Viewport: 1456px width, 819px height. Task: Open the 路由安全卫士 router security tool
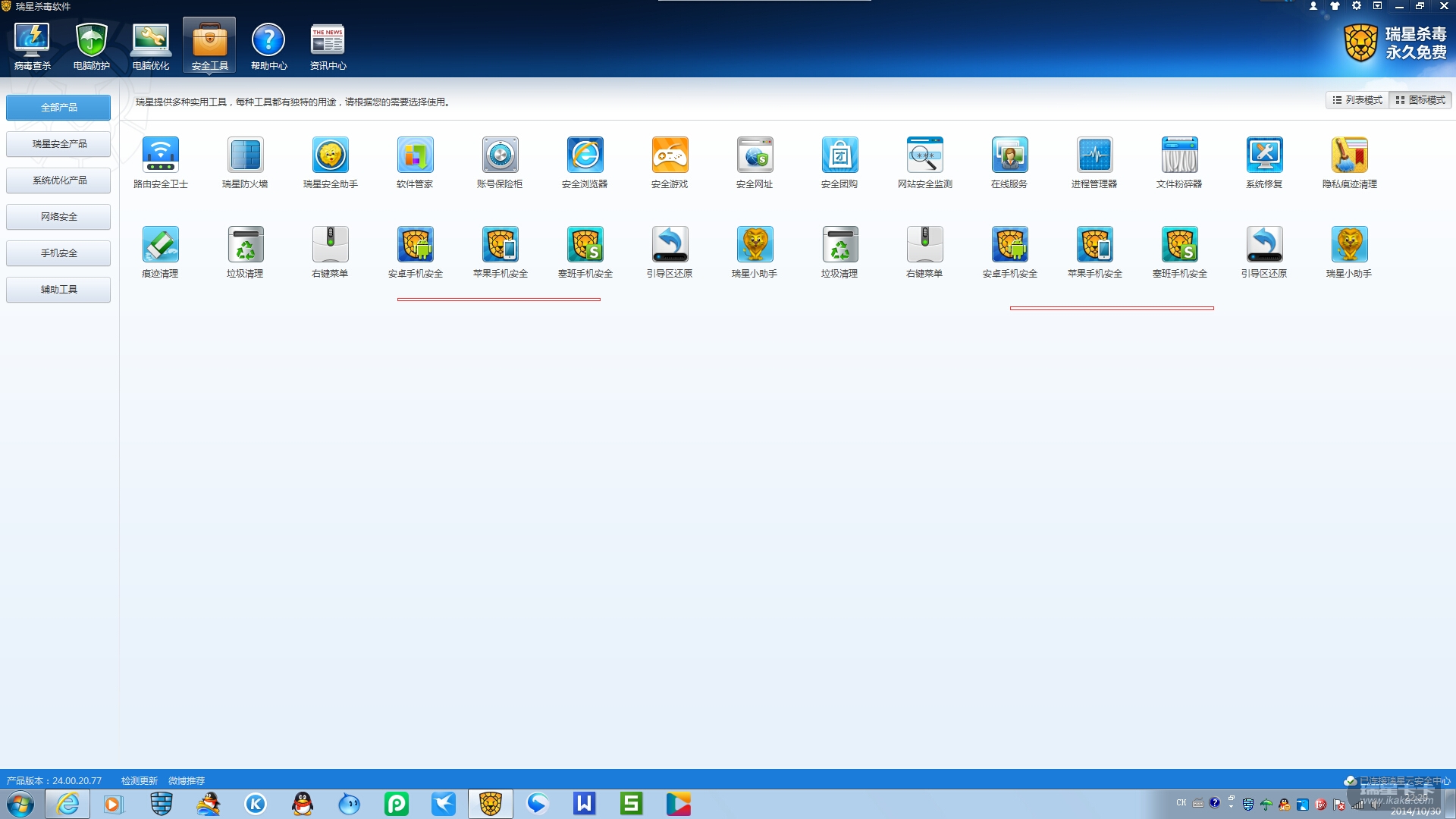pos(160,156)
